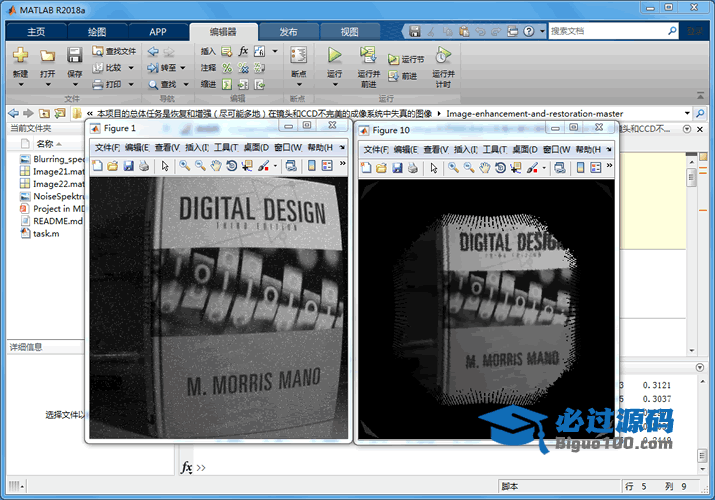Click the insert colorbar icon in Figure 10

(x=580, y=168)
